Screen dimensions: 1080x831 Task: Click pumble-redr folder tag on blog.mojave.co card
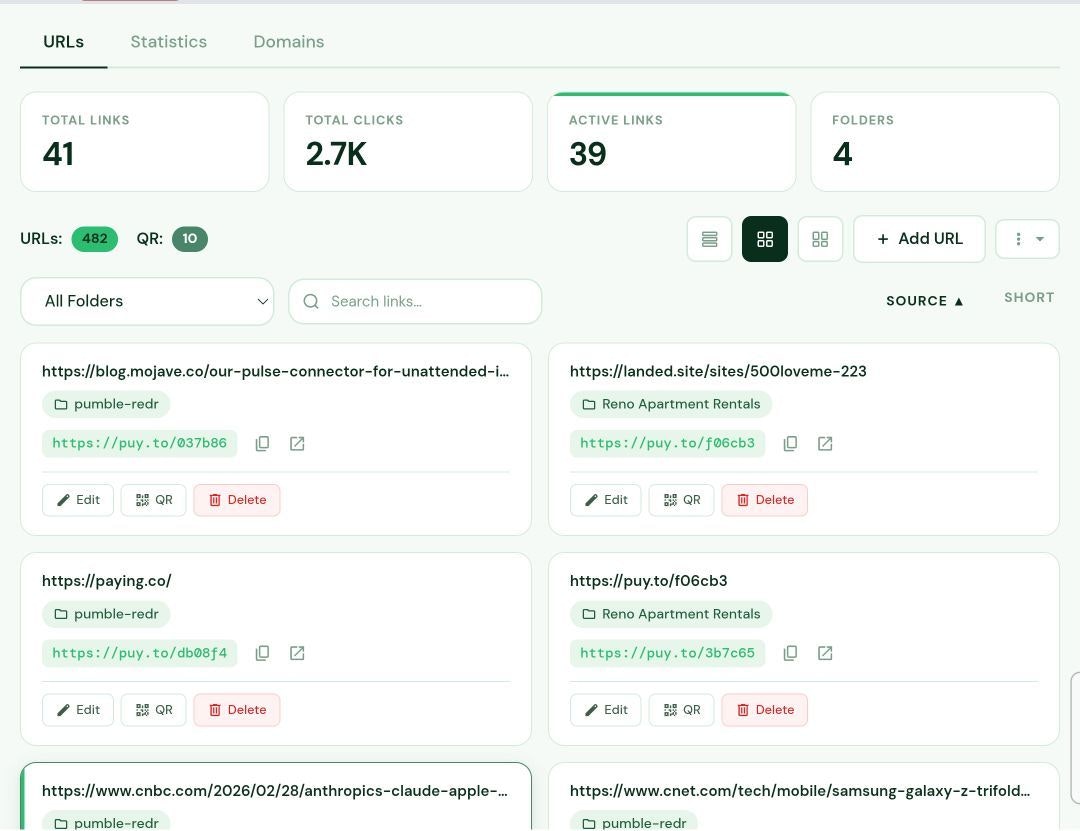[106, 404]
